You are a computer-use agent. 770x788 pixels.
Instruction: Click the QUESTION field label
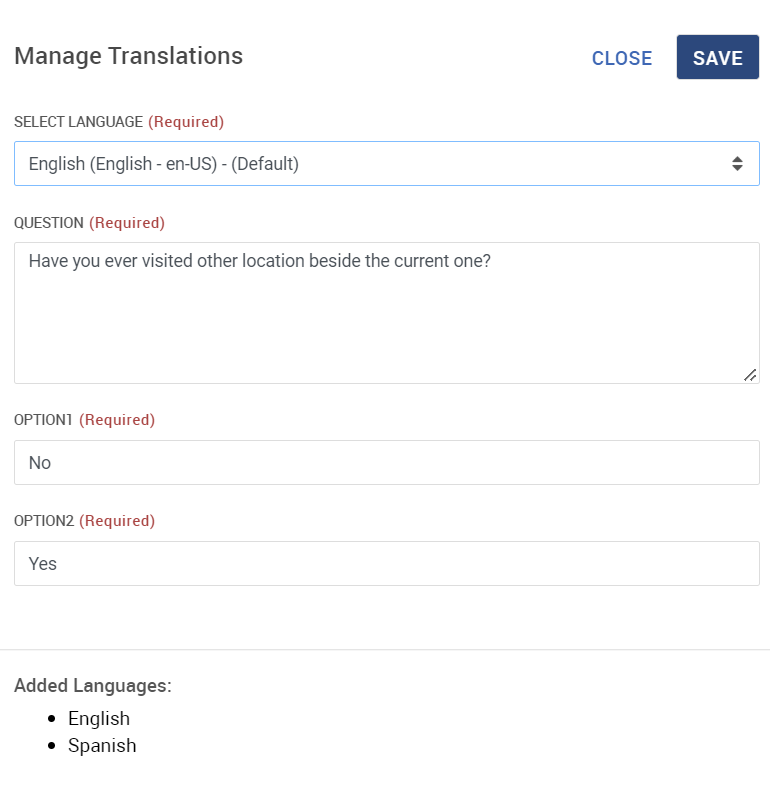click(x=49, y=223)
